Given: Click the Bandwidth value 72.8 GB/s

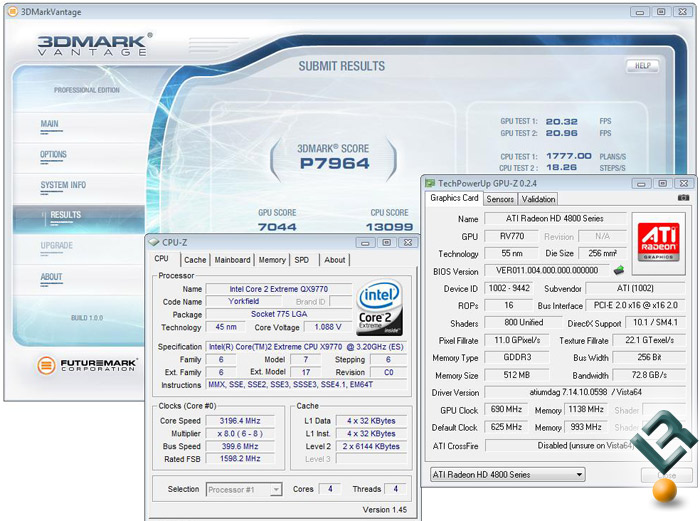Looking at the screenshot, I should [649, 375].
